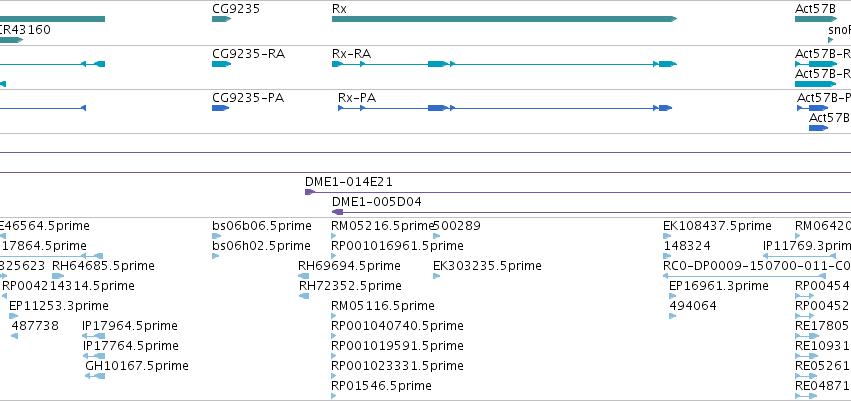Click the Rx-PA CDS label

click(x=357, y=98)
